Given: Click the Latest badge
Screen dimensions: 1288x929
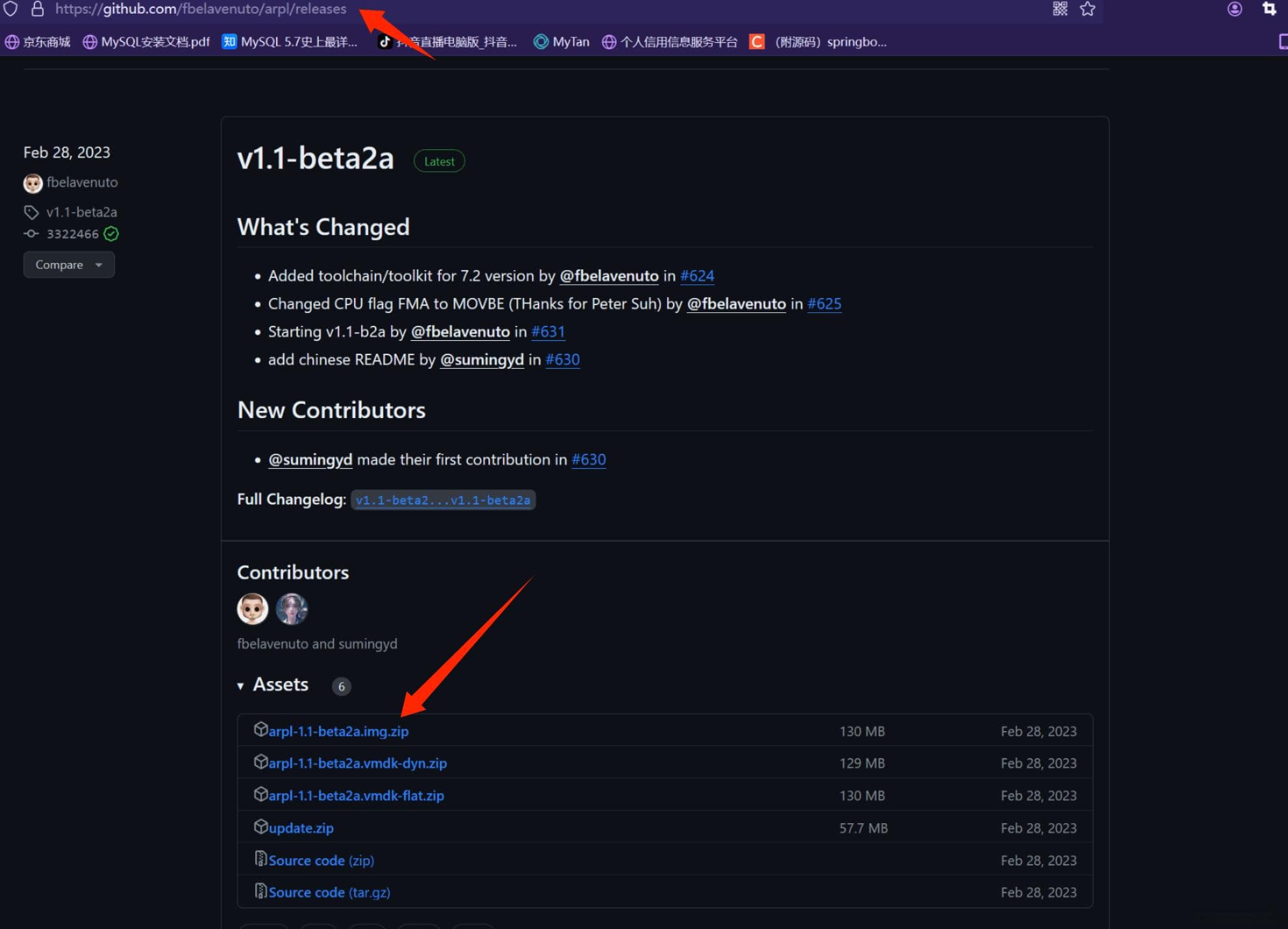Looking at the screenshot, I should coord(439,161).
